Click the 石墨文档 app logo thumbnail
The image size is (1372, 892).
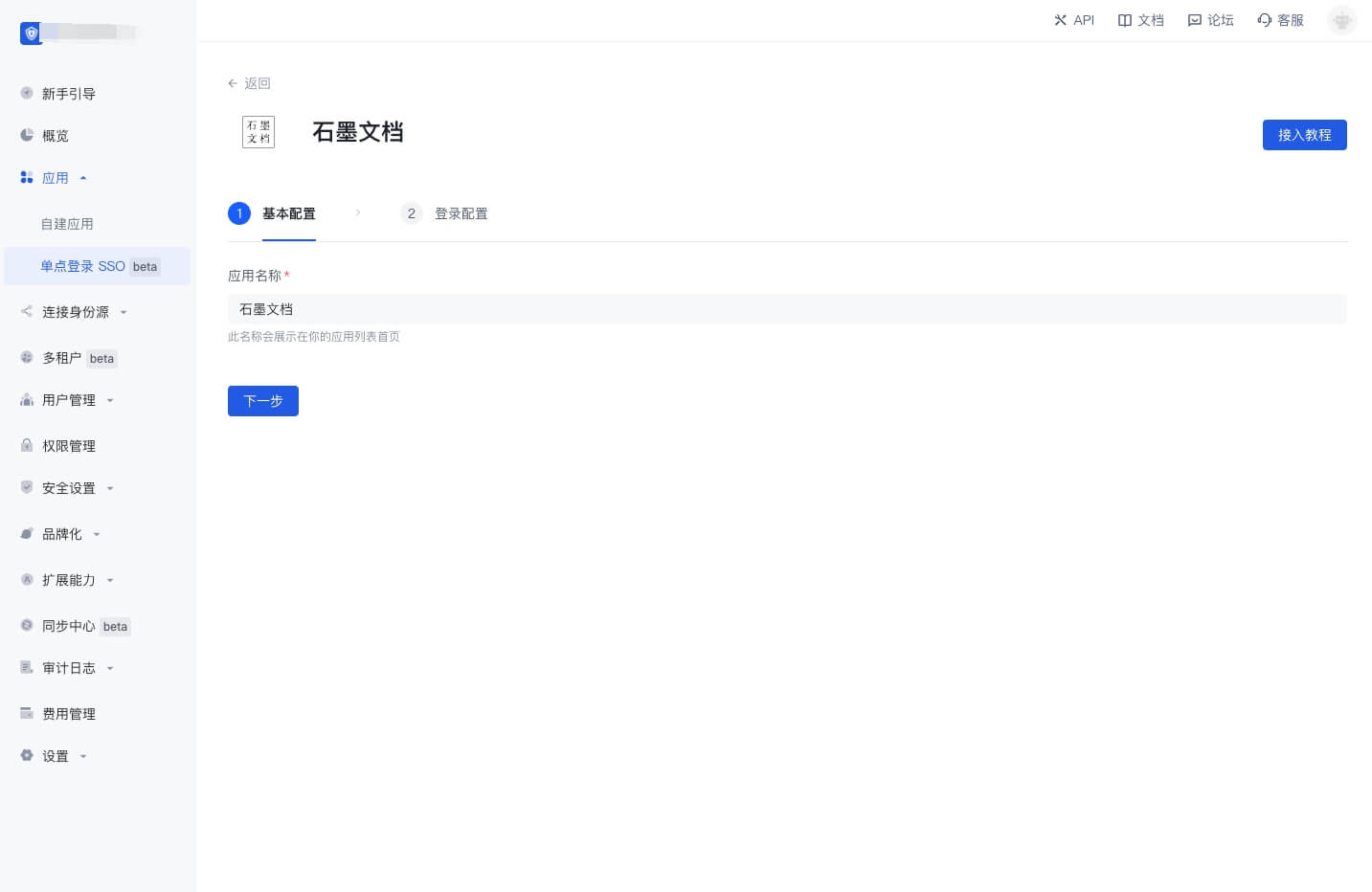tap(259, 132)
